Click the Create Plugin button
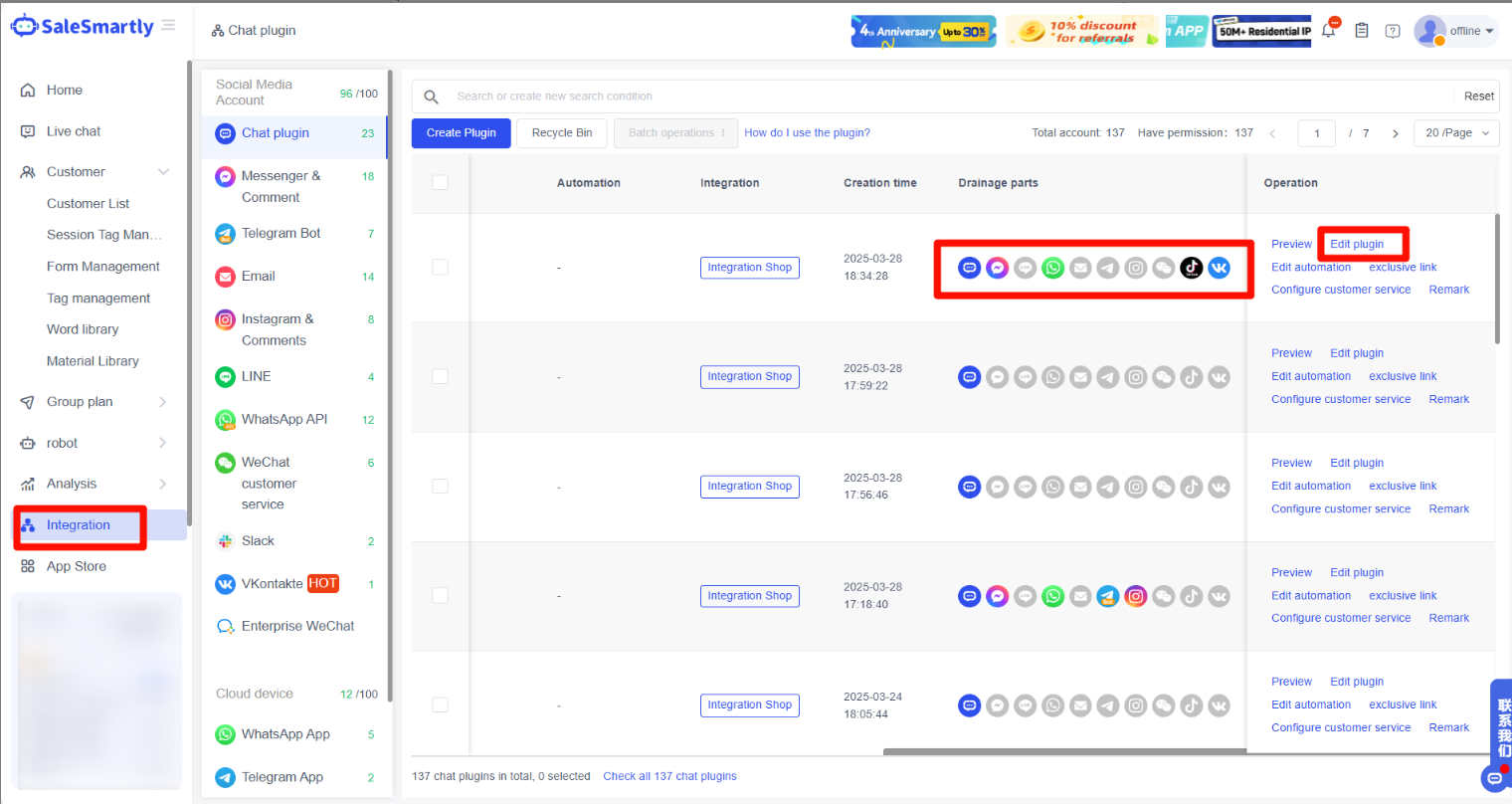The height and width of the screenshot is (804, 1512). pos(461,133)
